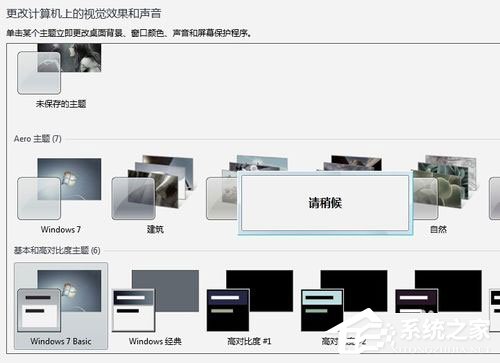Click the Windows 7 Basic label text
The image size is (500, 363).
(x=61, y=341)
